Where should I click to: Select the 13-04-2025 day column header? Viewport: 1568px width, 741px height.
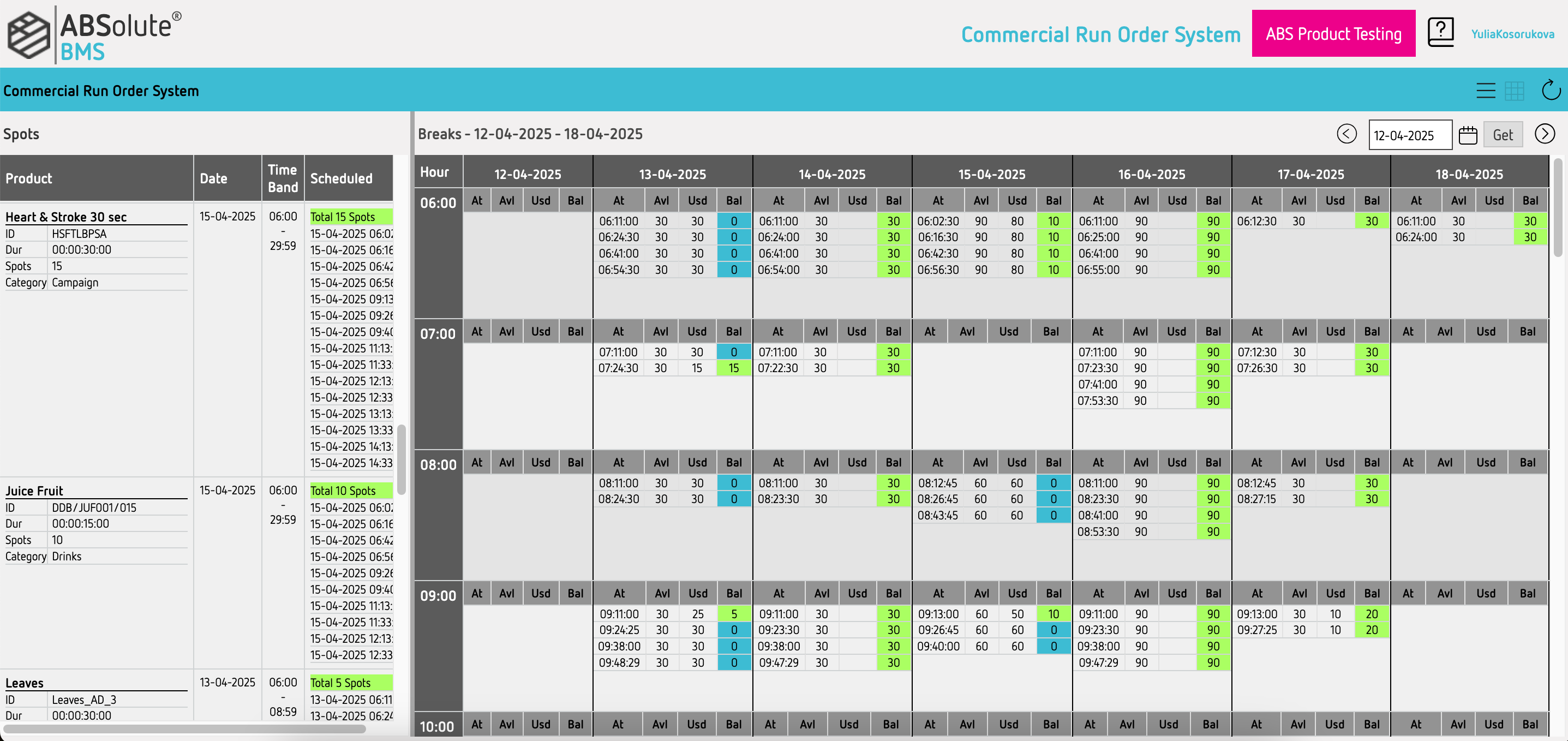672,174
